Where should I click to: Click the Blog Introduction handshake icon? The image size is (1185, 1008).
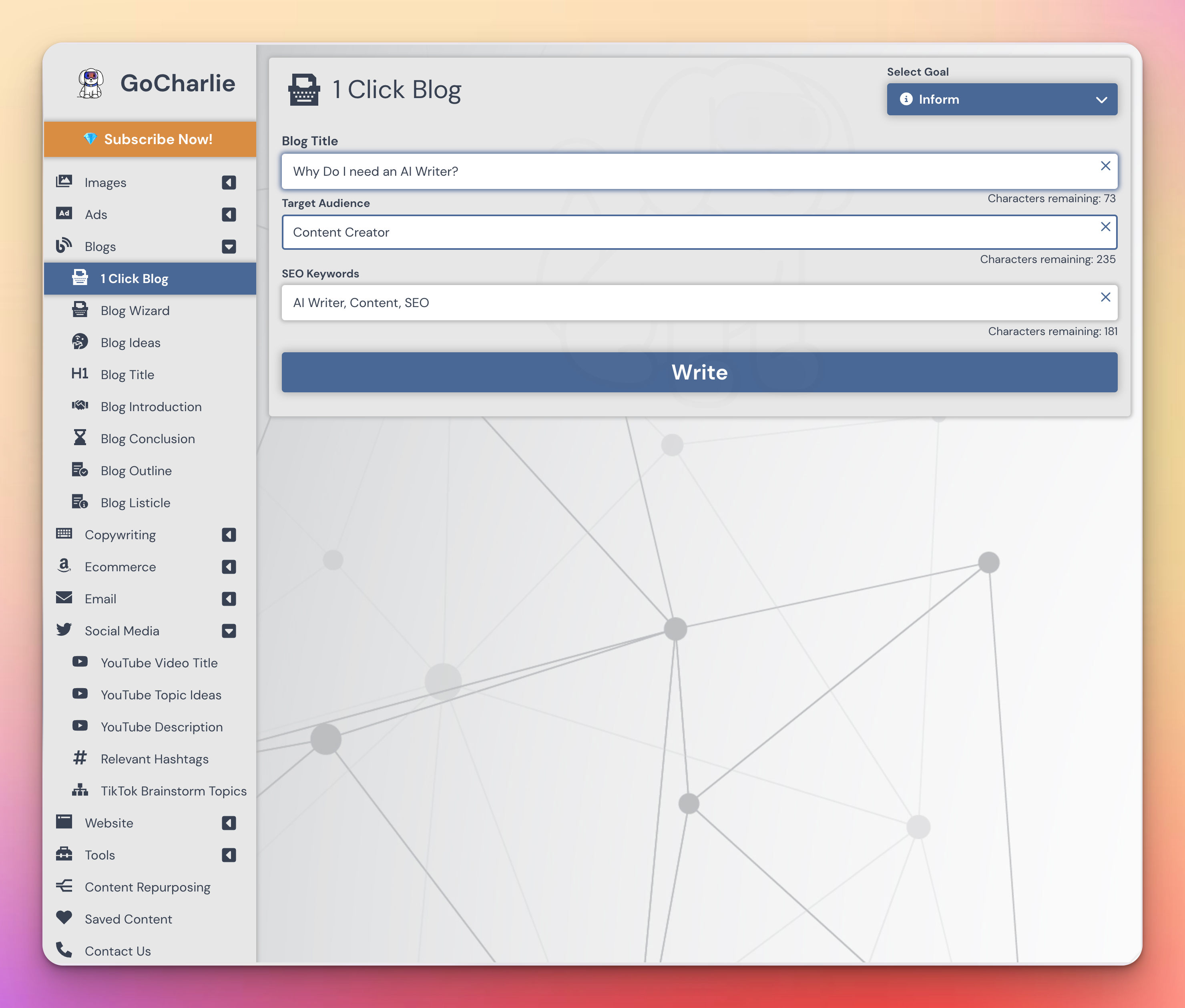(80, 406)
